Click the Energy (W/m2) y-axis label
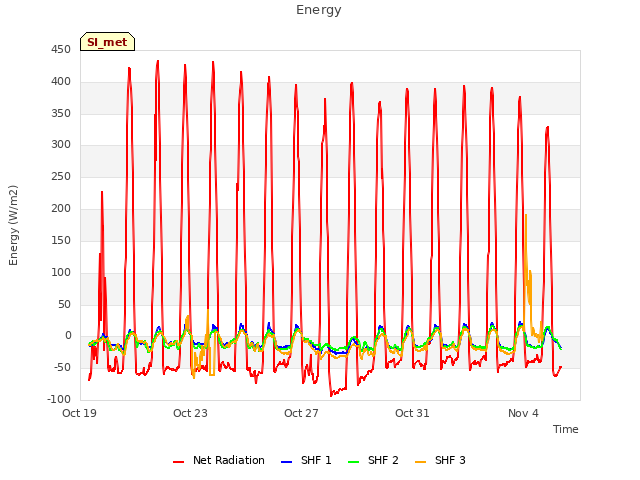Screen dimensions: 640x480 (x=13, y=225)
